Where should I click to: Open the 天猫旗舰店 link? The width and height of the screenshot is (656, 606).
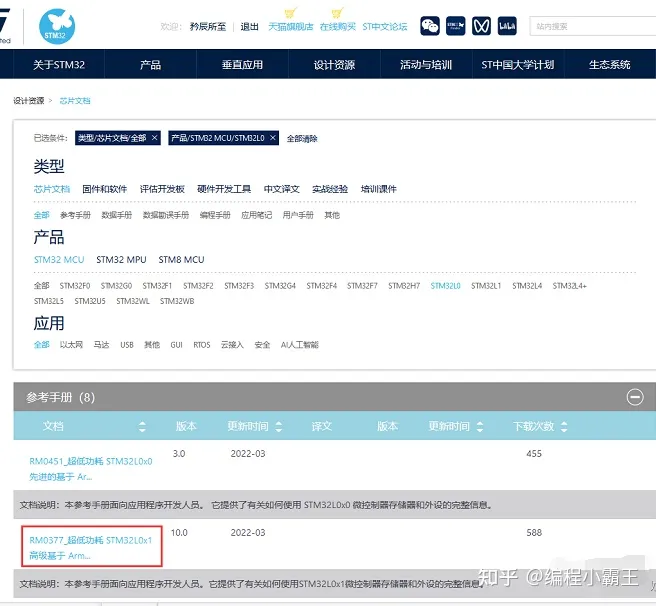pyautogui.click(x=290, y=27)
